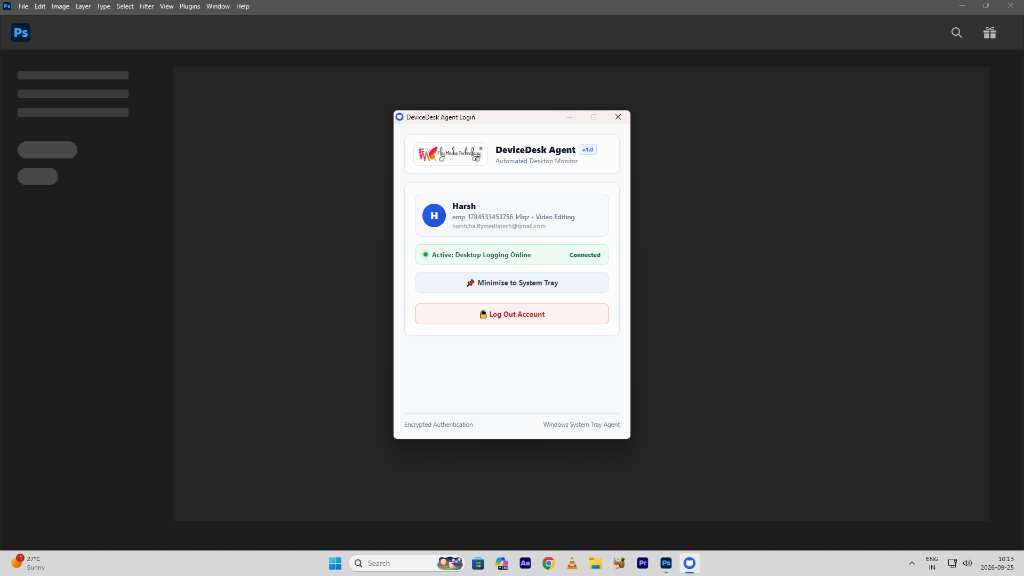
Task: Click the Log Out Account button
Action: [x=512, y=314]
